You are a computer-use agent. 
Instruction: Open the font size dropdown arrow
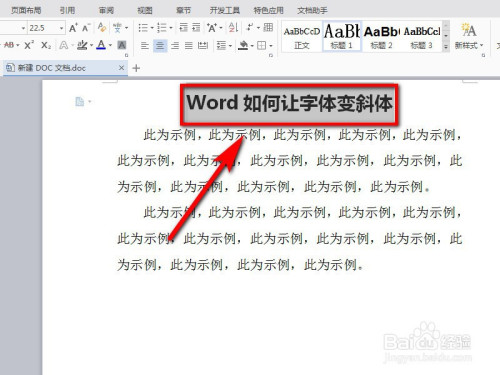pyautogui.click(x=62, y=28)
